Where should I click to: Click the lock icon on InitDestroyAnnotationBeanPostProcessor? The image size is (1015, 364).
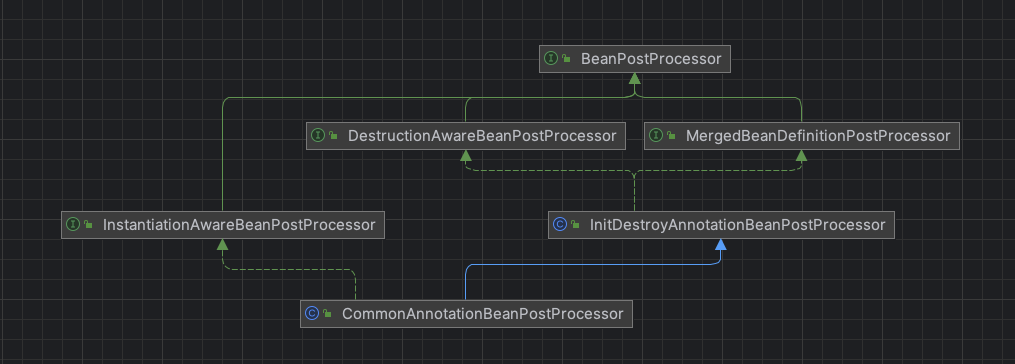(575, 224)
